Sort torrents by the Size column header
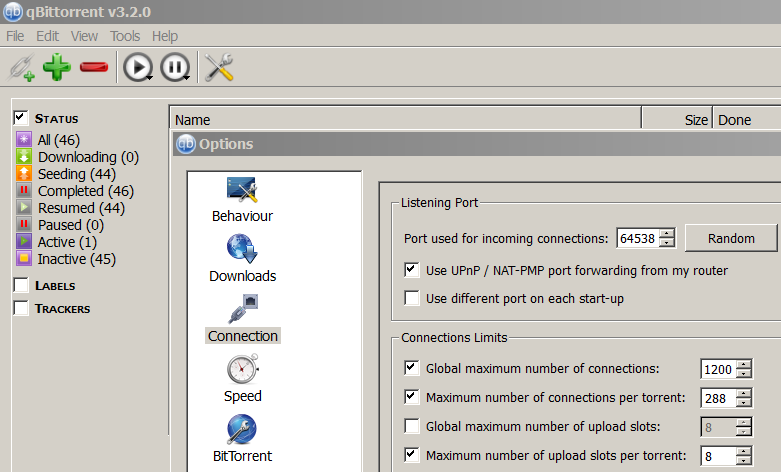Screen dimensions: 781x472 (x=677, y=119)
